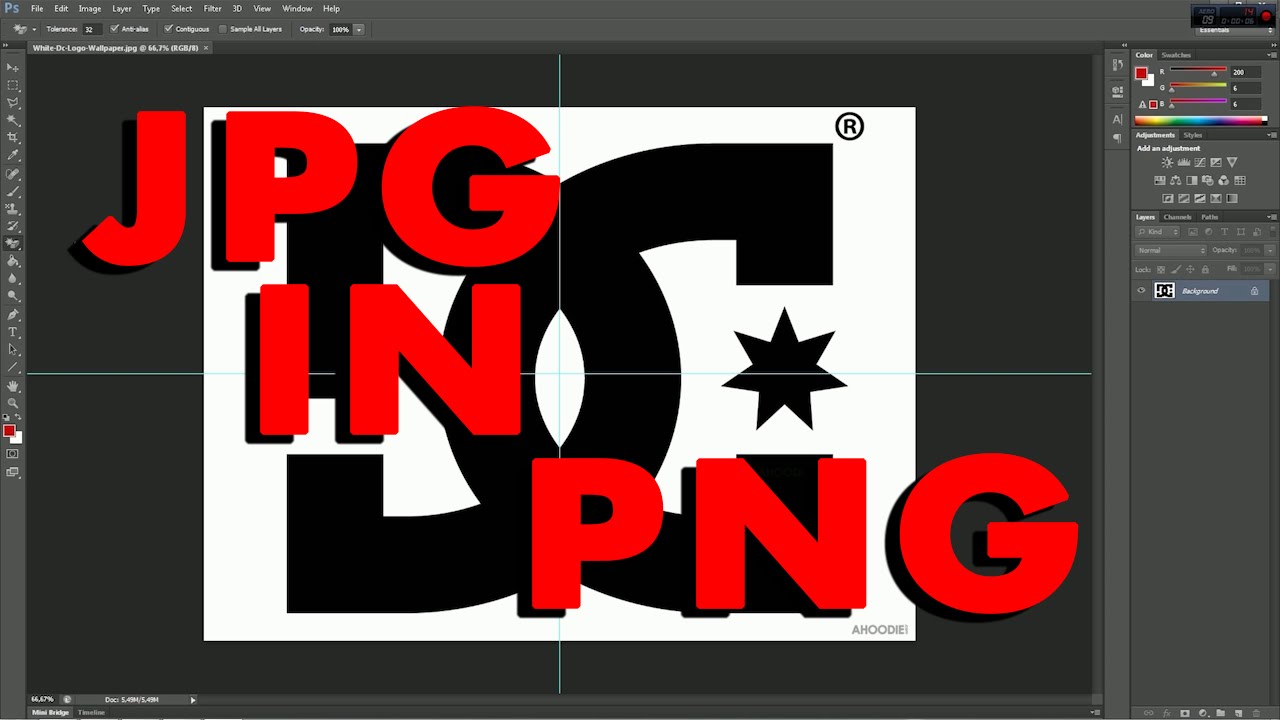
Task: Add a Black & White adjustment
Action: (1192, 181)
